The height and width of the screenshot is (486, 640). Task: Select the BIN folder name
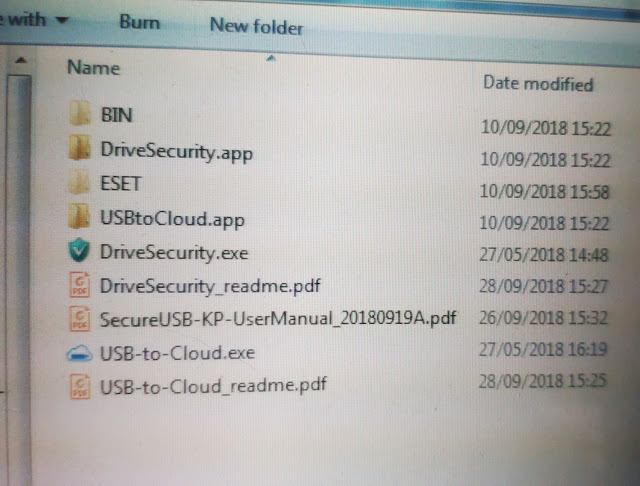pos(116,115)
